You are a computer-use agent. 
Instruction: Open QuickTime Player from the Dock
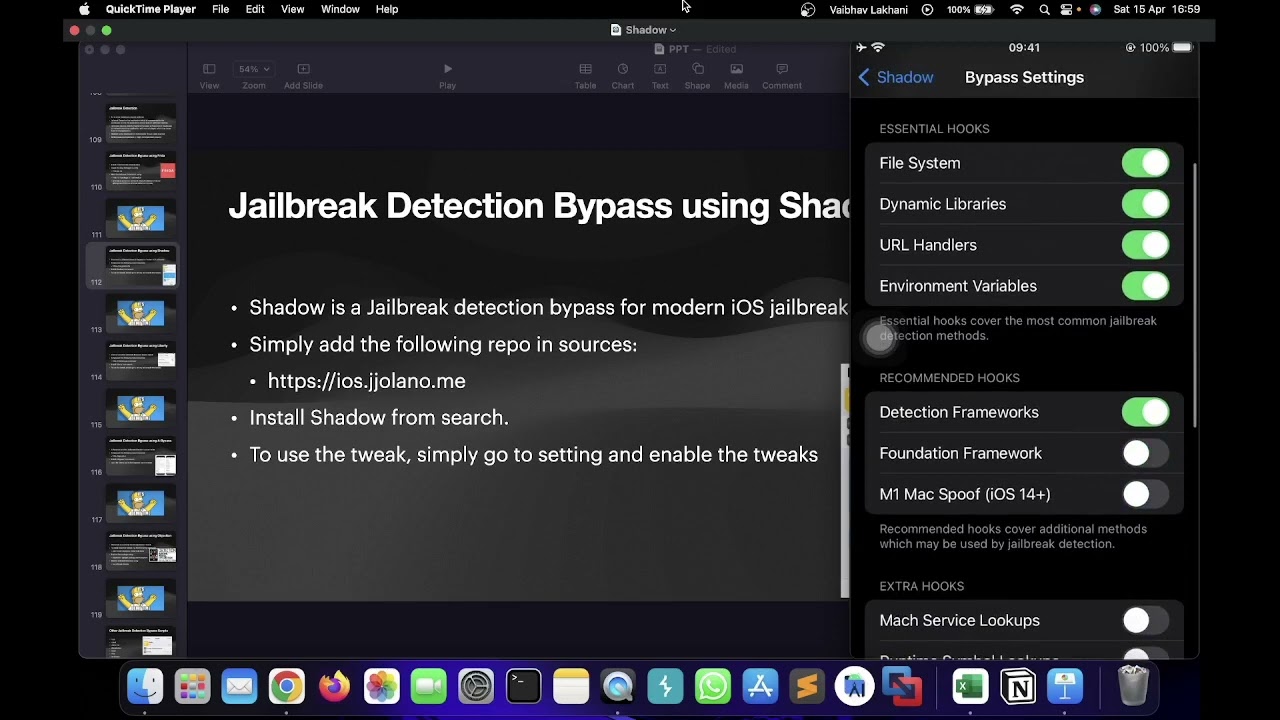tap(618, 687)
